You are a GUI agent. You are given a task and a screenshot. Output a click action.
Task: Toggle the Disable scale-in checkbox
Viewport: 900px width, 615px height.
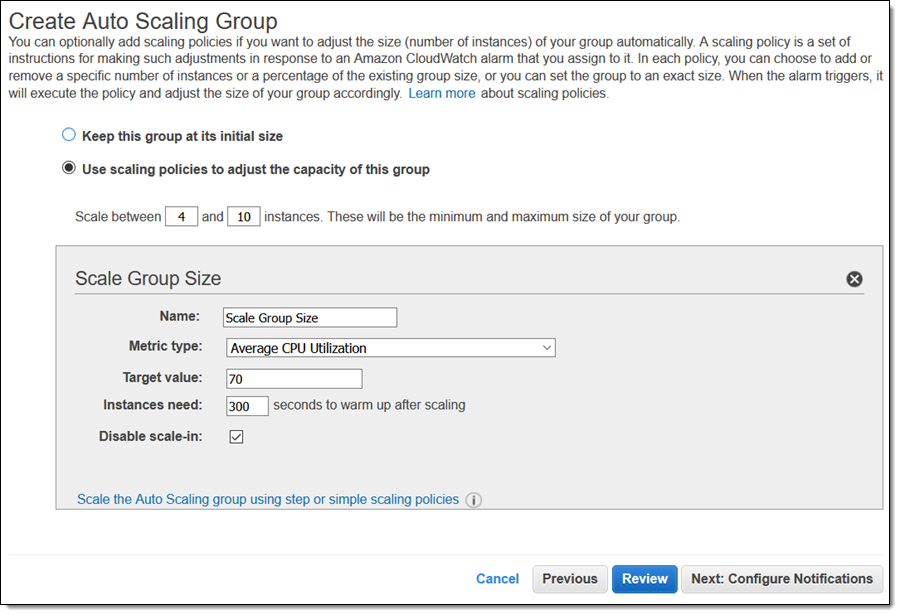tap(237, 437)
